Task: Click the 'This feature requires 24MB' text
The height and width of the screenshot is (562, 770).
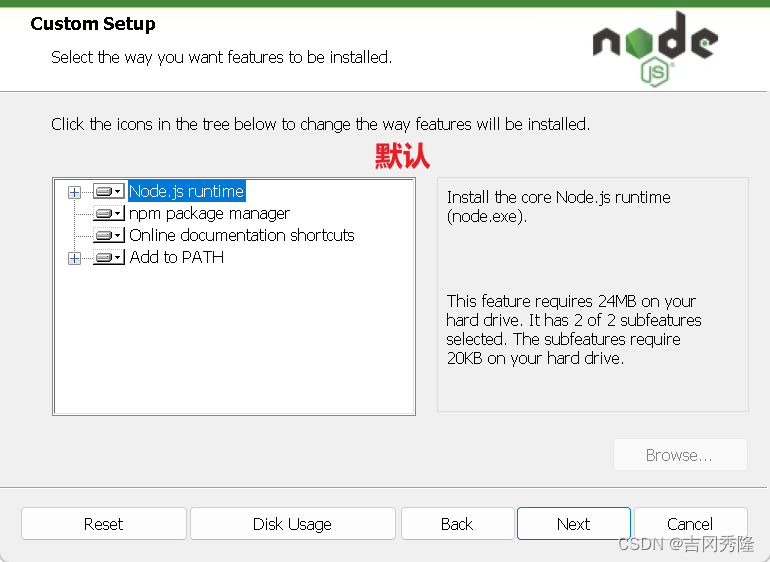Action: [574, 330]
